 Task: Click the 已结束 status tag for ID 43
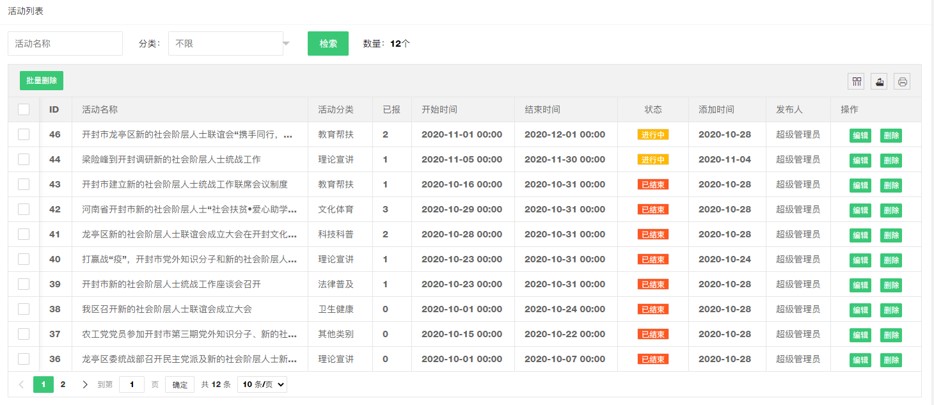tap(653, 185)
